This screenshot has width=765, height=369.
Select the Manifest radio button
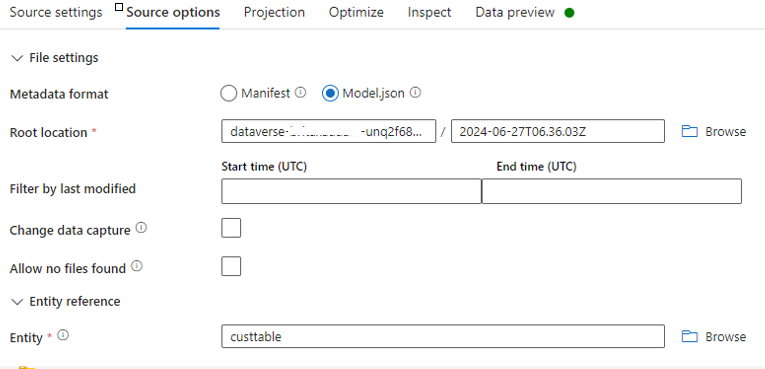coord(228,93)
